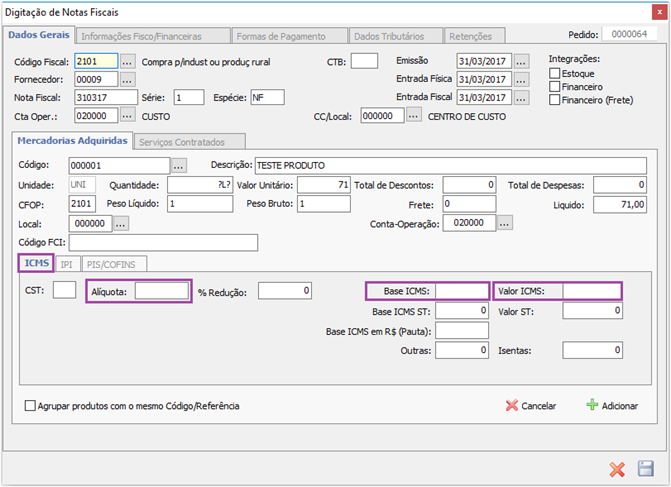Screen dimensions: 671x487
Task: Select the PIS/COFINS tax tab
Action: (x=114, y=264)
